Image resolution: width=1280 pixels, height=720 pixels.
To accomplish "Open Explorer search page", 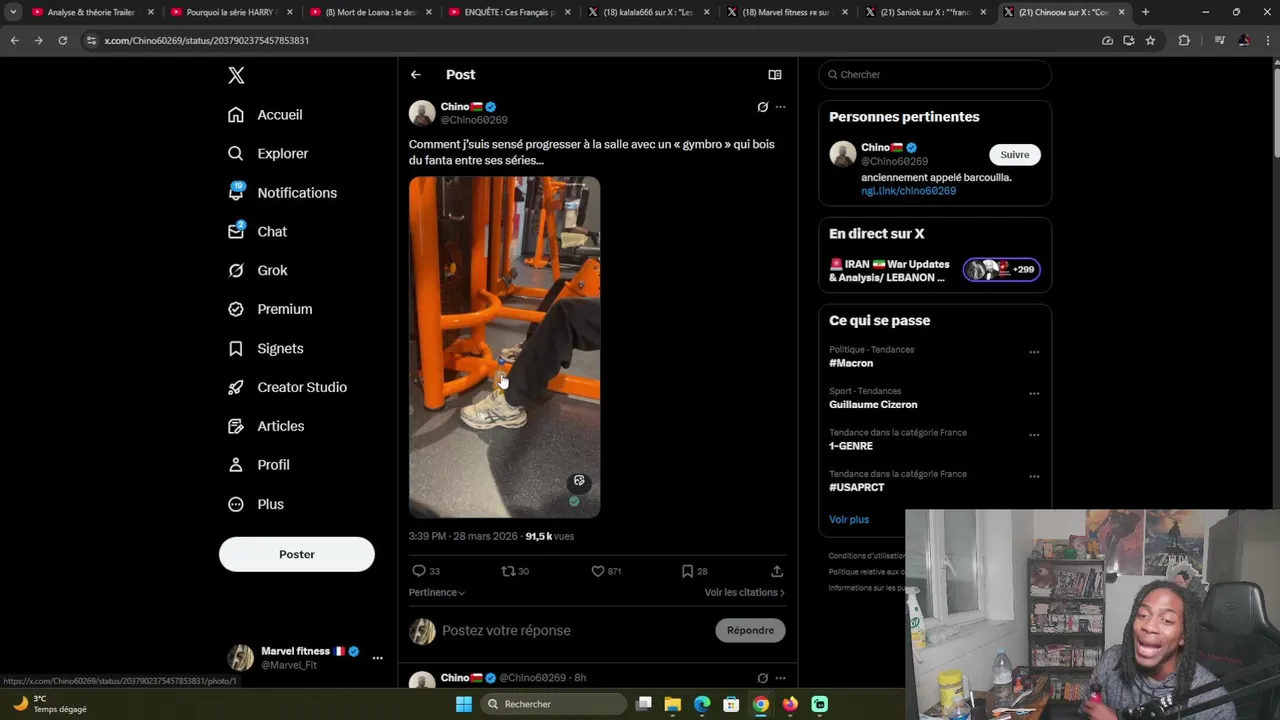I will tap(268, 154).
